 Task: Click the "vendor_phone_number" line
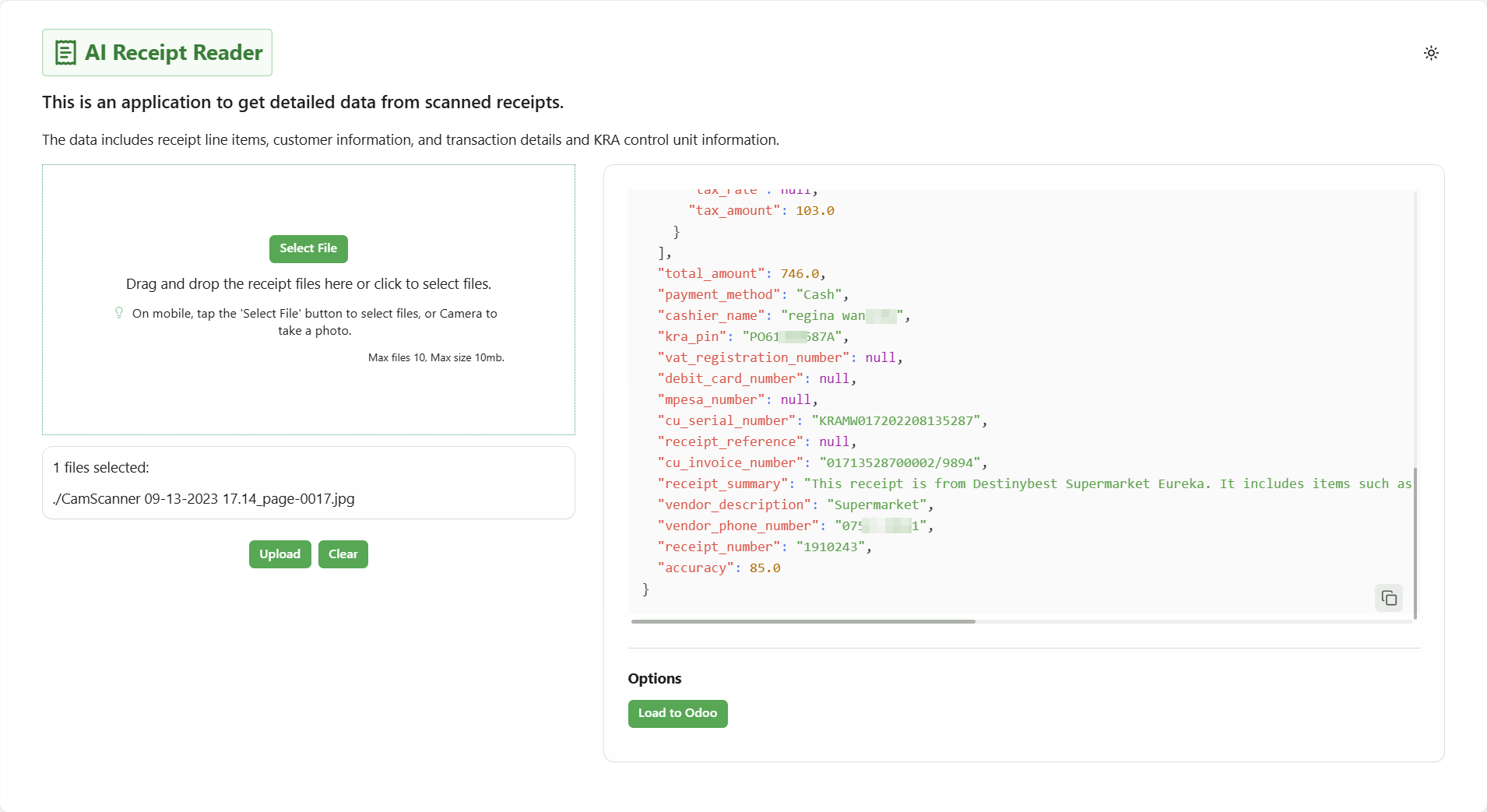(x=795, y=526)
